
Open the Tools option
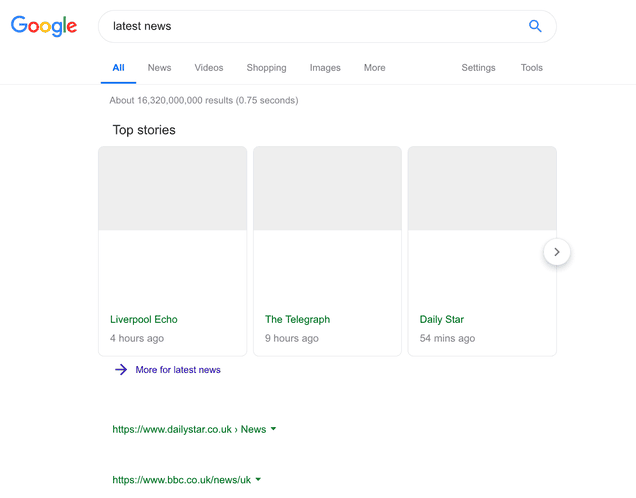532,68
